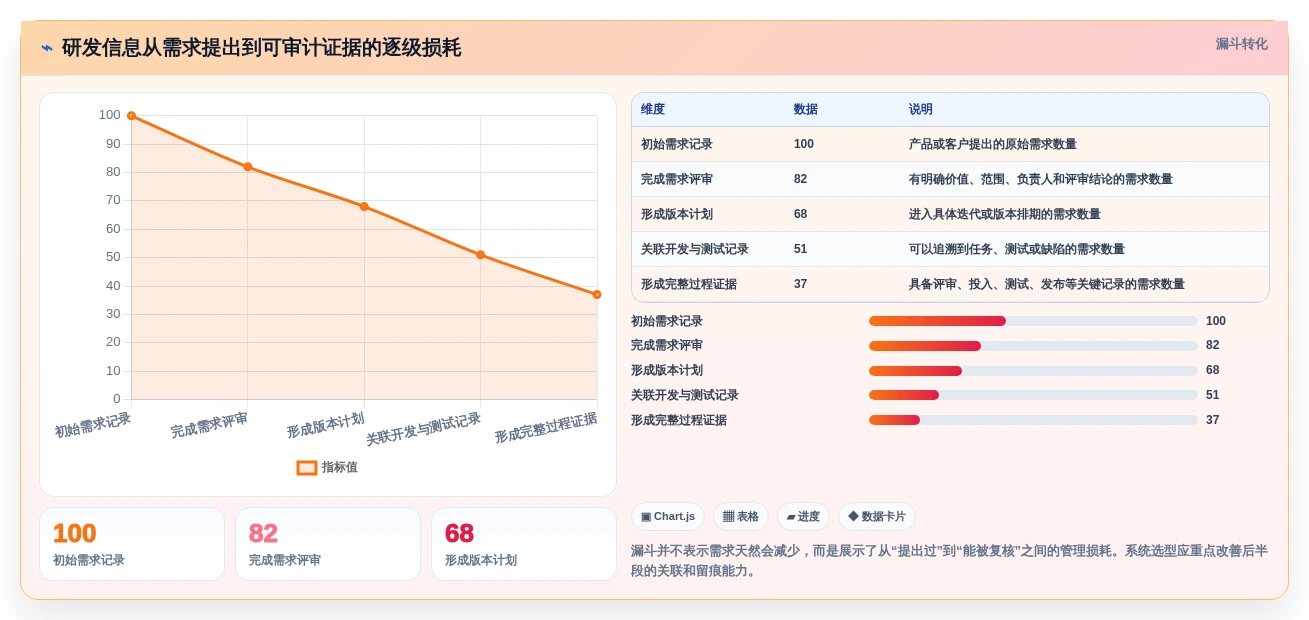1309x620 pixels.
Task: Click the 说明 column header
Action: pos(920,109)
